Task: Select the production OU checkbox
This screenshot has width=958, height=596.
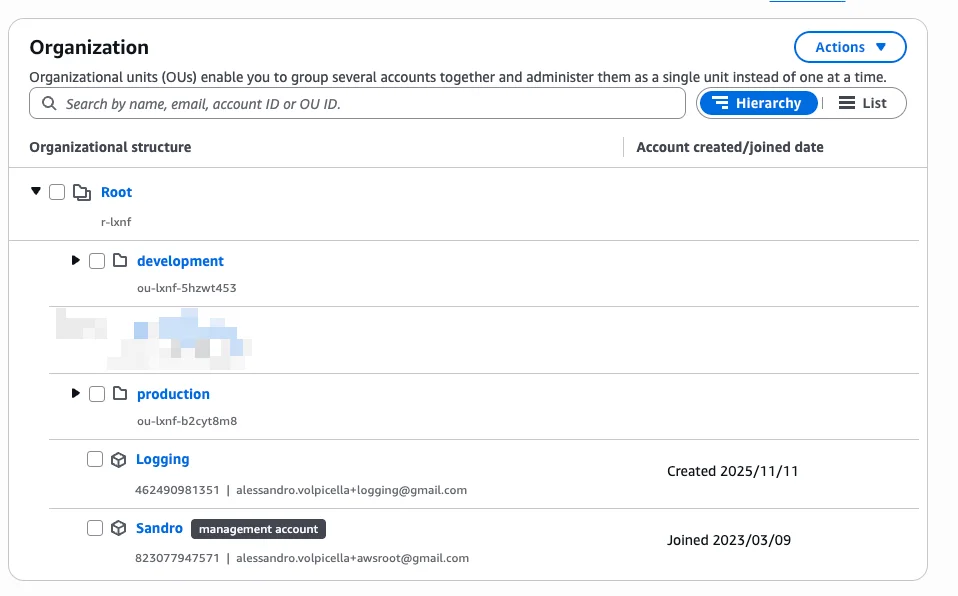Action: point(97,394)
